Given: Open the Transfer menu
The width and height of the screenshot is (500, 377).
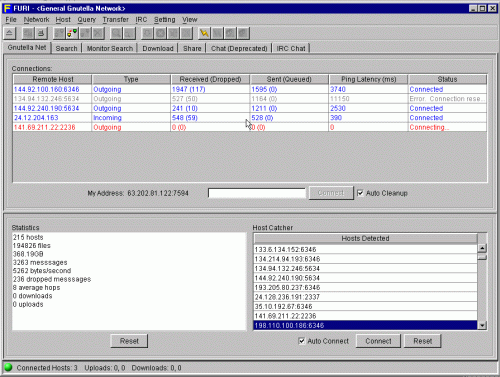Looking at the screenshot, I should click(115, 20).
